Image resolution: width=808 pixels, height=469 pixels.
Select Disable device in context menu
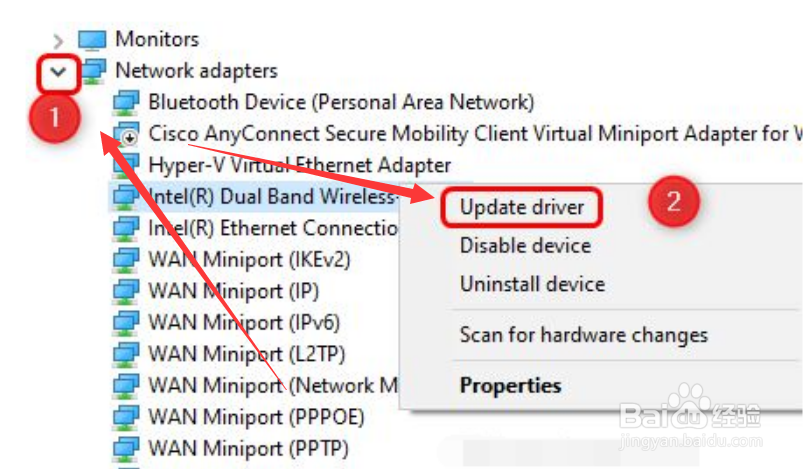(525, 245)
